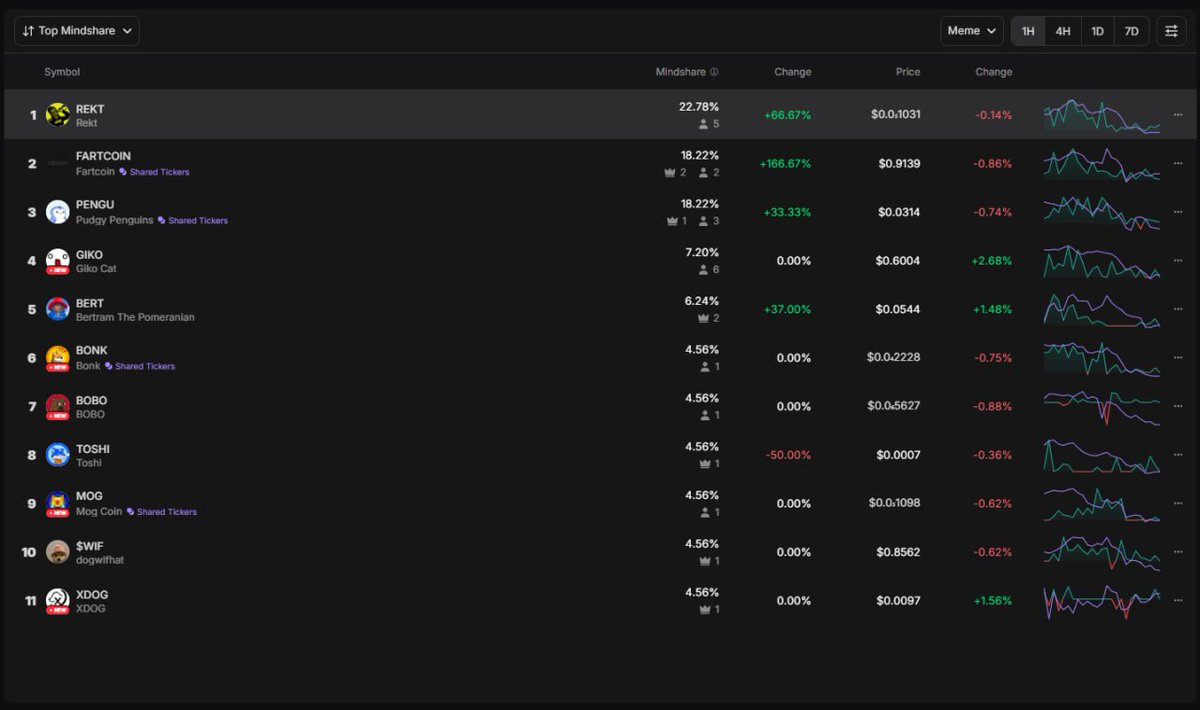Click $WIF price $0.8562
Screen dimensions: 1200x710
(898, 552)
